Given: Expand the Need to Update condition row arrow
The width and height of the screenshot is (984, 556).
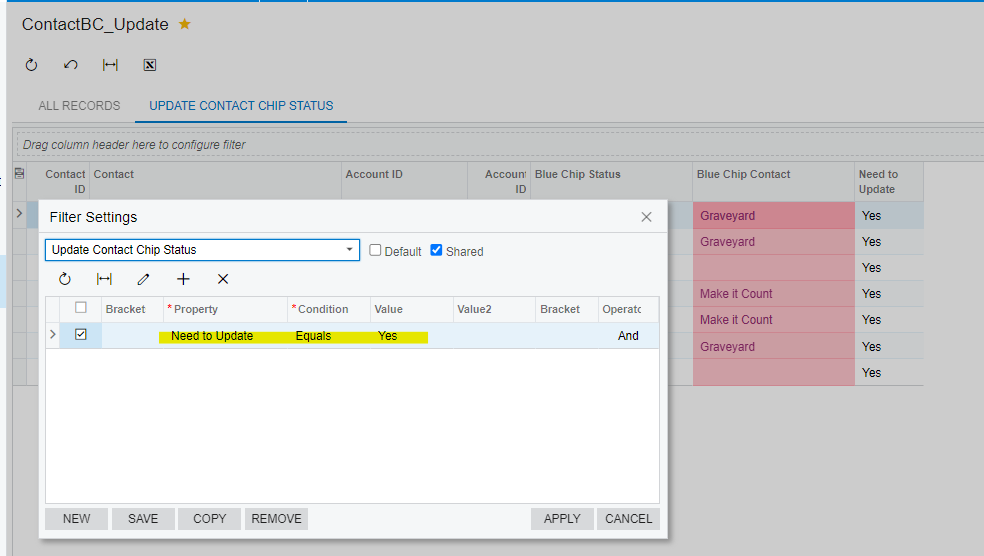Looking at the screenshot, I should tap(53, 334).
